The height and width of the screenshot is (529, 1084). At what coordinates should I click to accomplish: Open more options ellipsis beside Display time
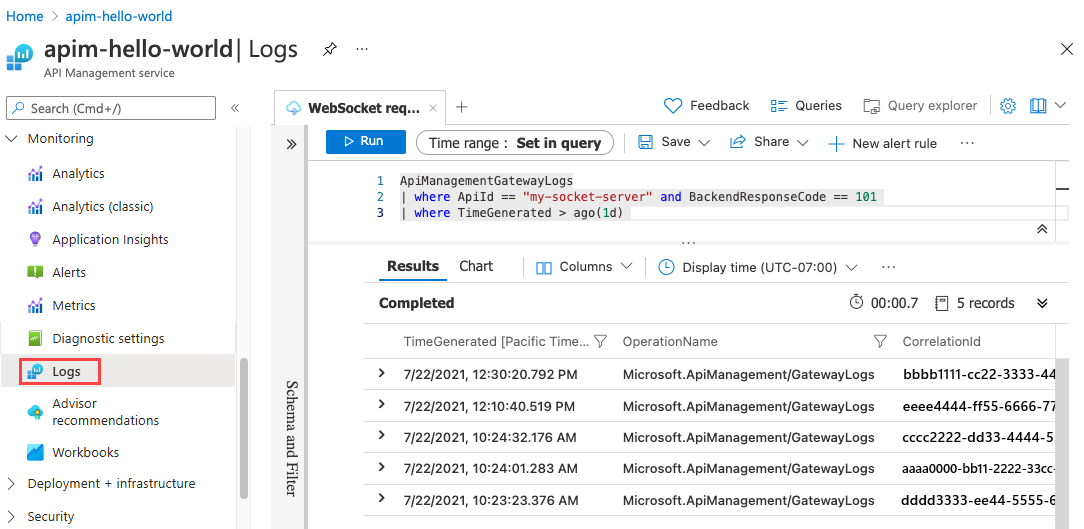(x=889, y=267)
